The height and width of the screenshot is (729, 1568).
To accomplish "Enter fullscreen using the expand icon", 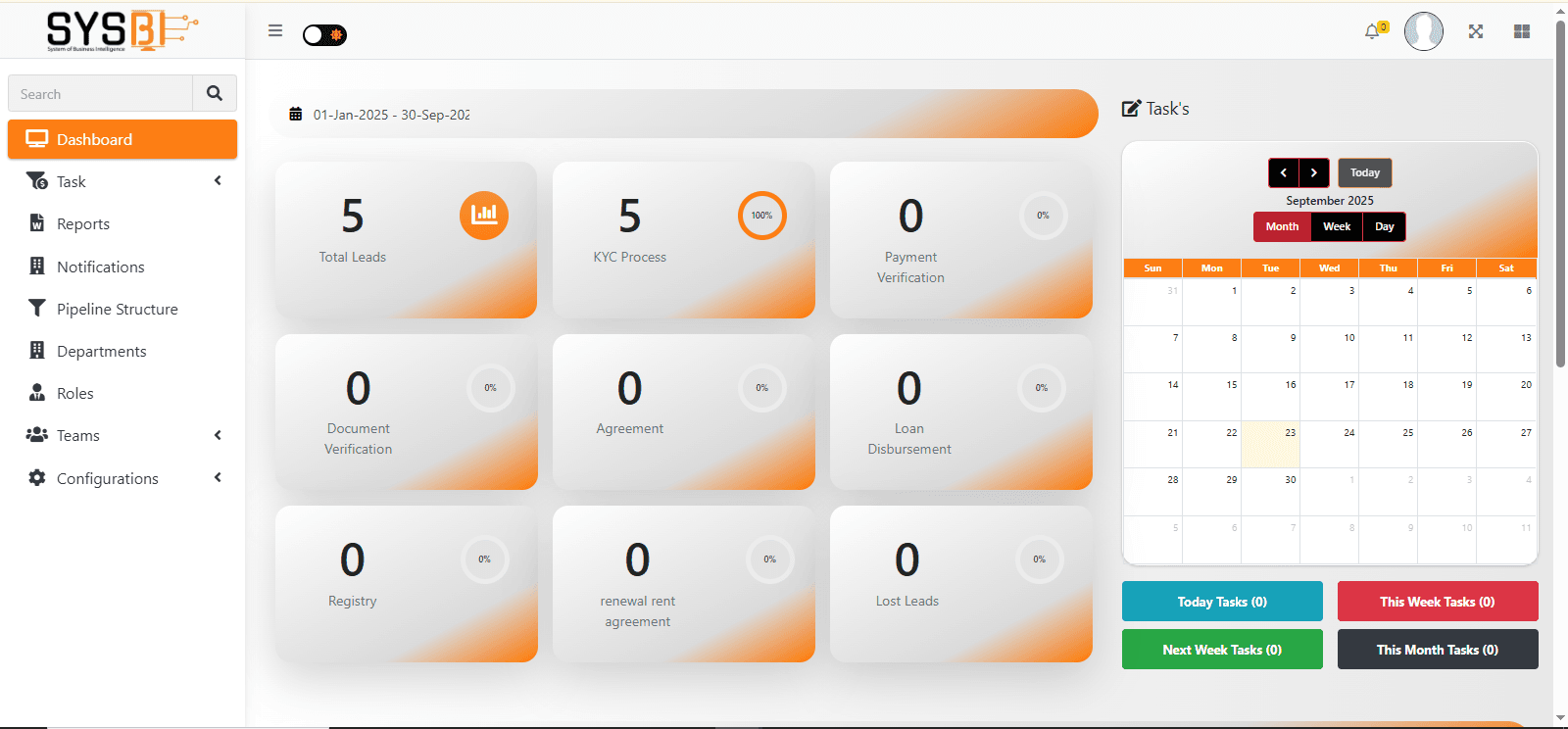I will pos(1475,31).
